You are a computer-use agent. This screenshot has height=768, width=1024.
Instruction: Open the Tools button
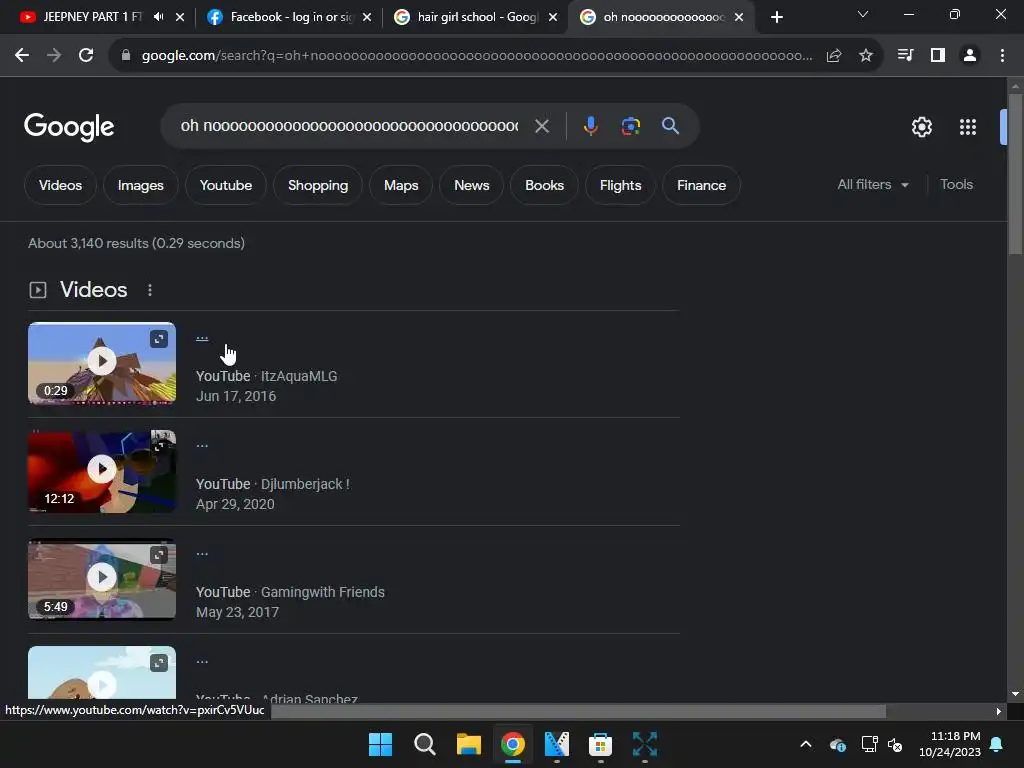click(956, 185)
